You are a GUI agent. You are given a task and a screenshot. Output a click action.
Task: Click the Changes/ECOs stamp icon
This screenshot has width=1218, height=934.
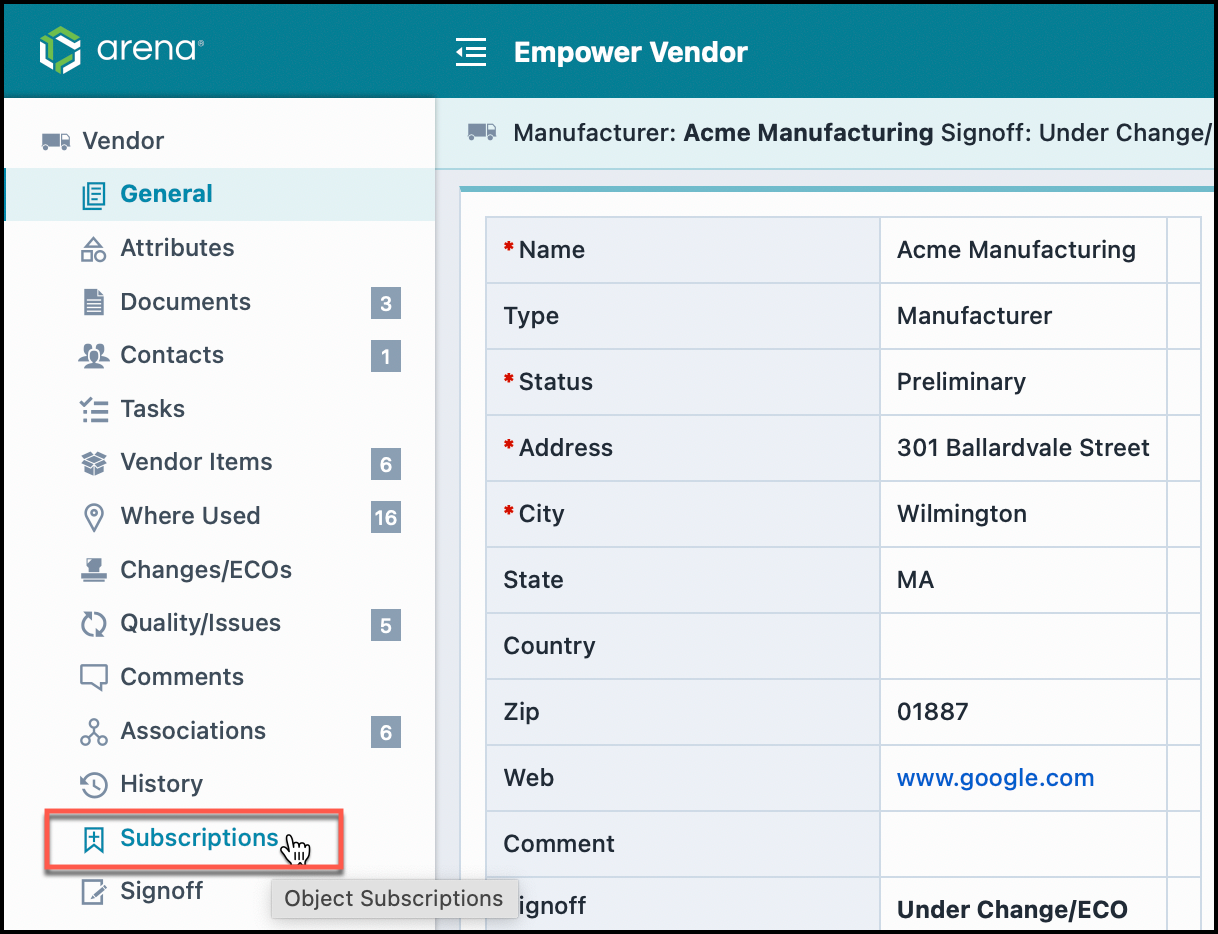[93, 570]
